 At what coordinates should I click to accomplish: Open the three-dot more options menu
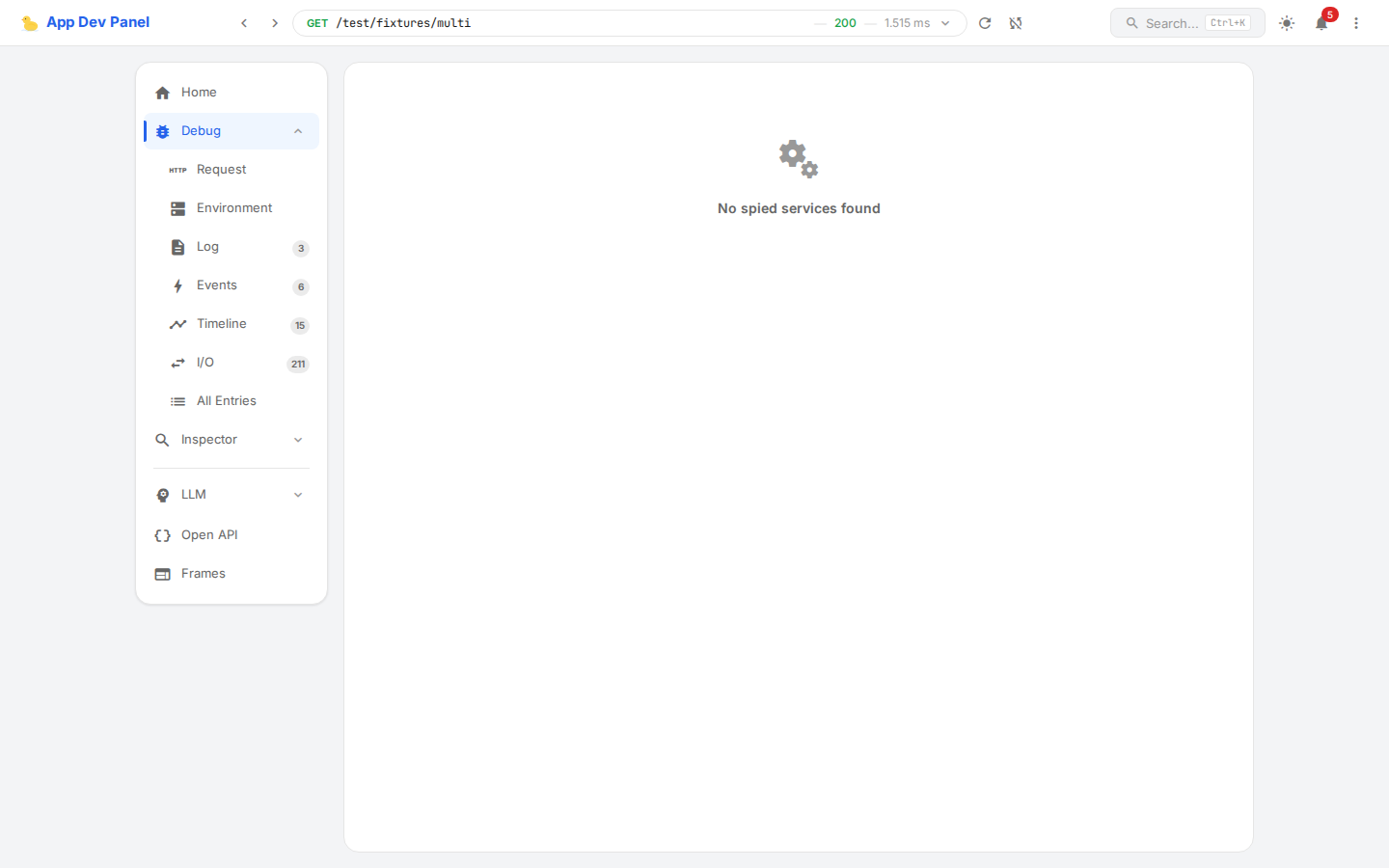1356,23
